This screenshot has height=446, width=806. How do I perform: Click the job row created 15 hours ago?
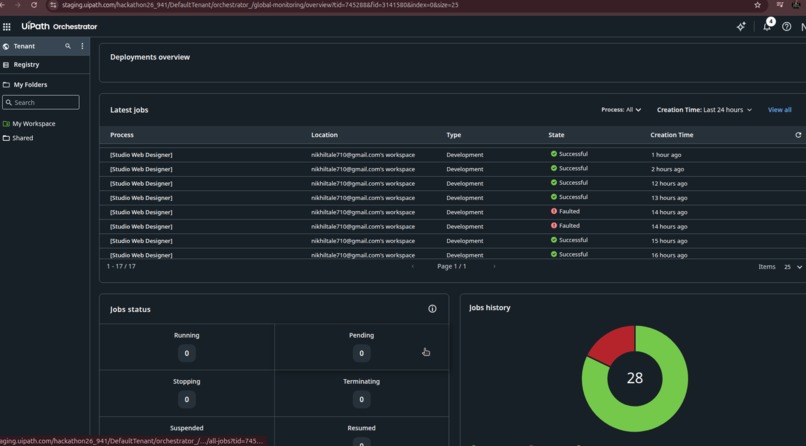point(452,241)
